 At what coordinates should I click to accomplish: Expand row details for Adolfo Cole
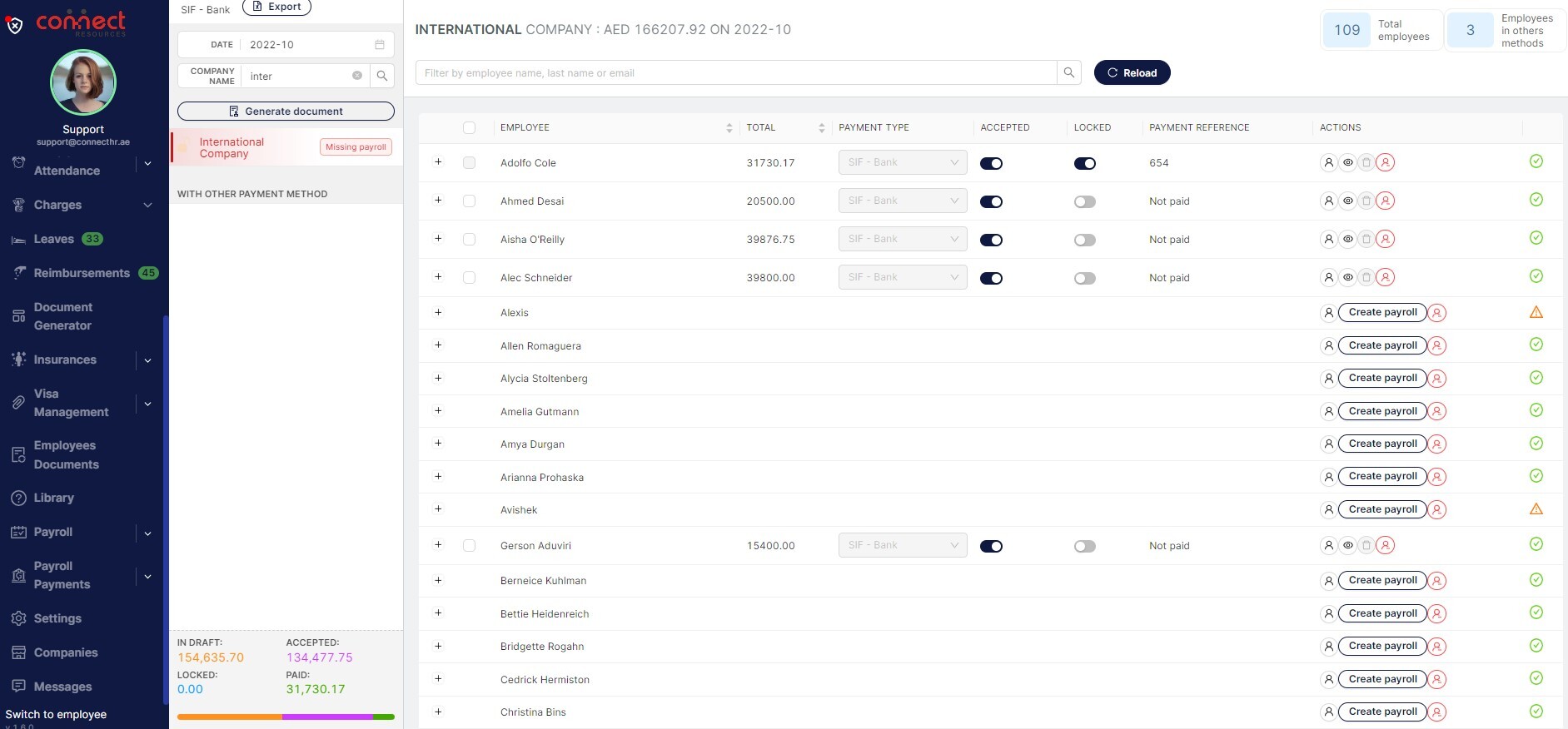[438, 162]
